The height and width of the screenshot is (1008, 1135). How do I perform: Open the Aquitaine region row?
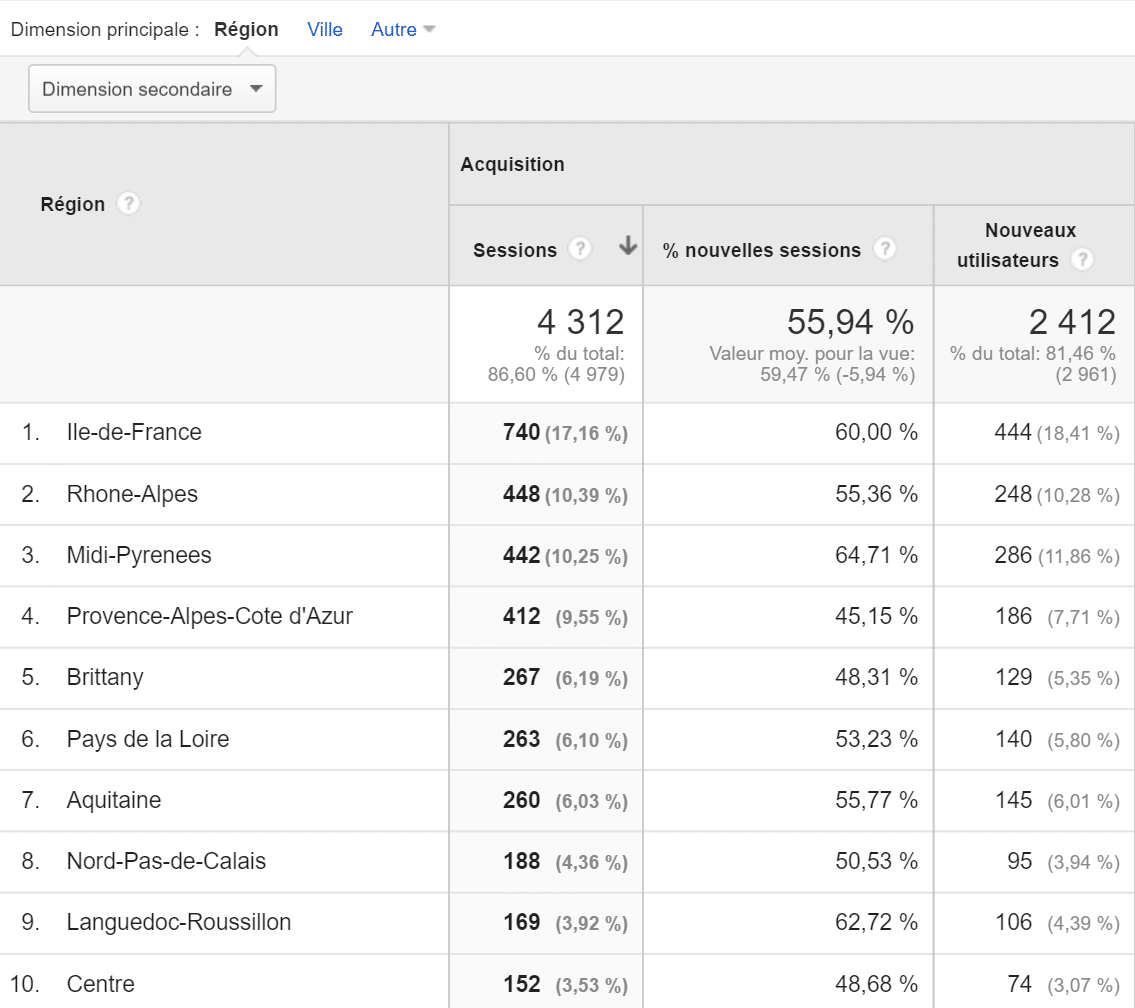pyautogui.click(x=114, y=800)
